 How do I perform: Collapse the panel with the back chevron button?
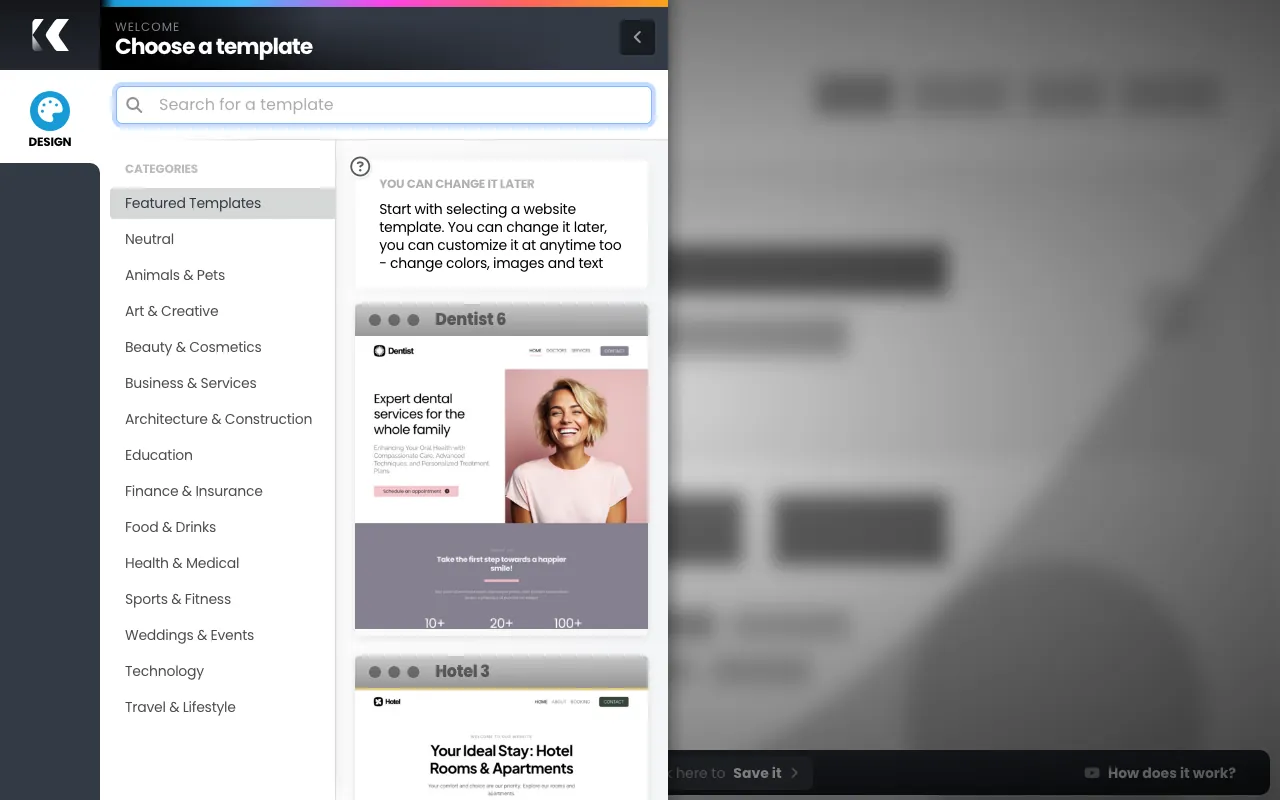[x=637, y=38]
